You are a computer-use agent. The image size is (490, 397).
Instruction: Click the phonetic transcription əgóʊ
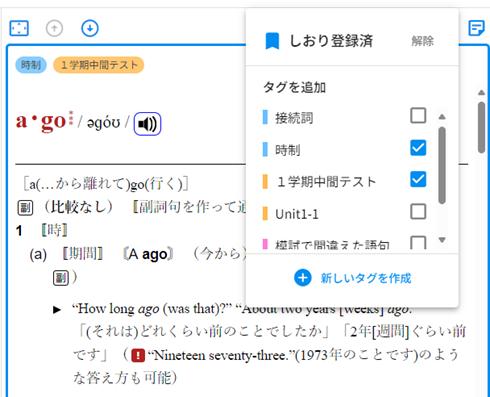(x=103, y=123)
